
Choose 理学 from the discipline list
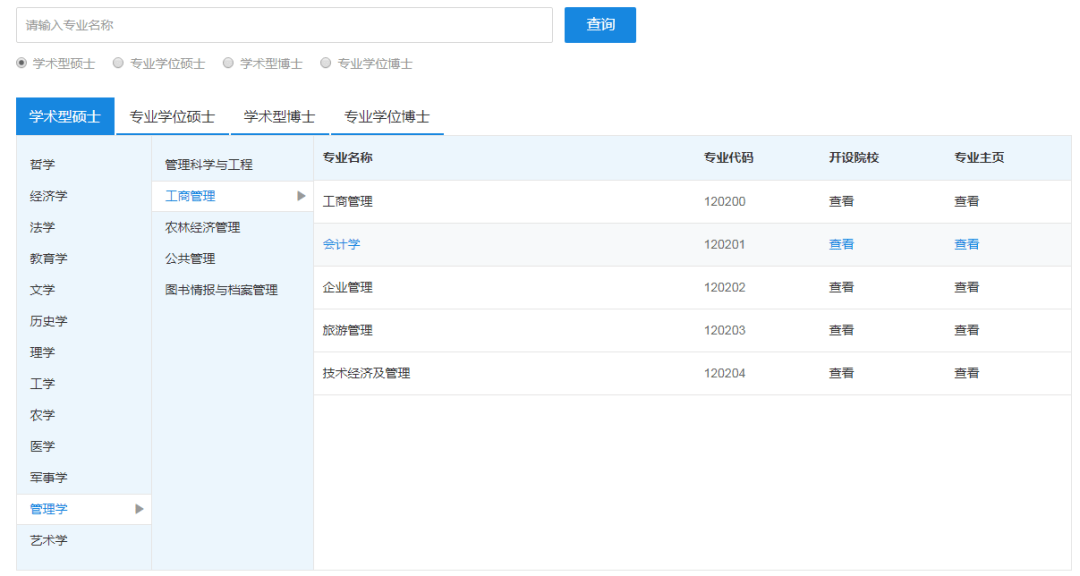(43, 353)
